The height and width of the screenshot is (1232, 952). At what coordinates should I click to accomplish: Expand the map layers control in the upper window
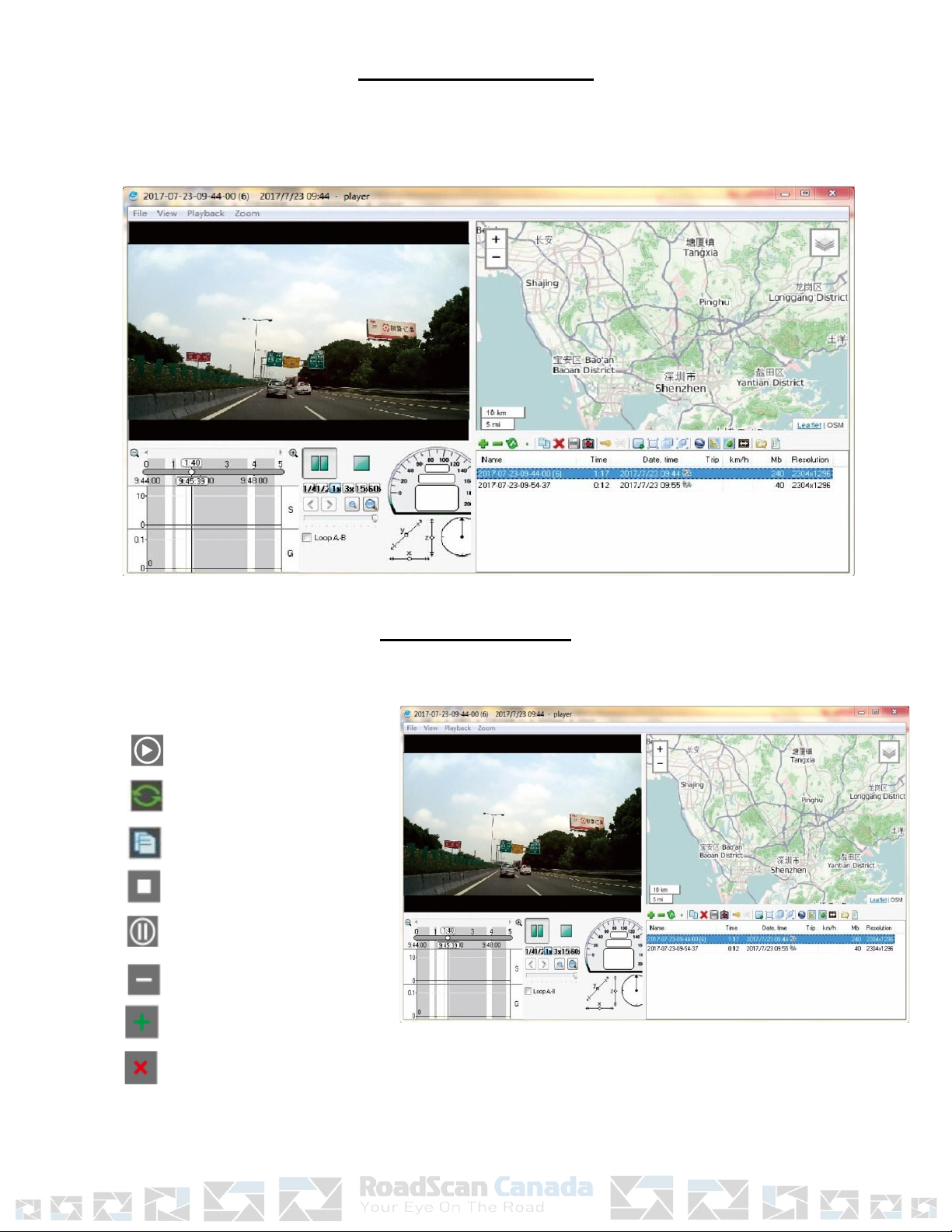click(x=825, y=244)
